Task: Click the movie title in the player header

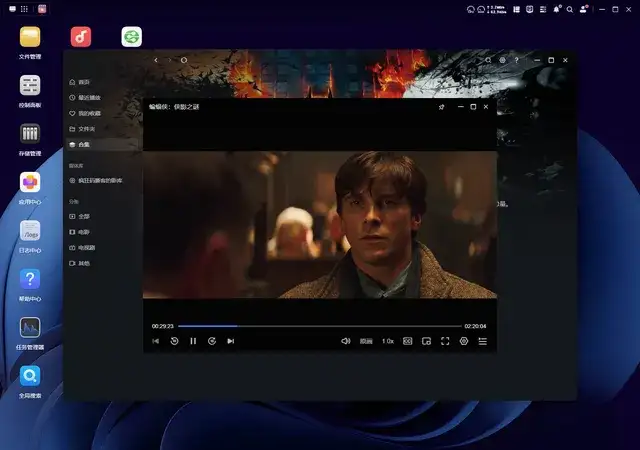Action: 174,107
